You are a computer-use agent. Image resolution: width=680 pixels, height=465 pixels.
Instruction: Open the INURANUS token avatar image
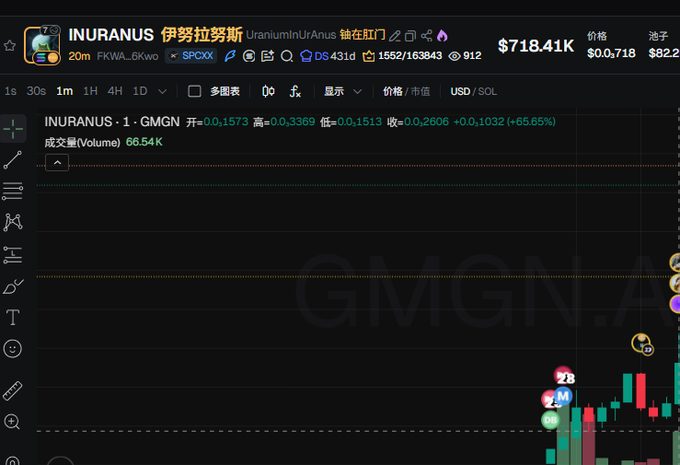[42, 45]
